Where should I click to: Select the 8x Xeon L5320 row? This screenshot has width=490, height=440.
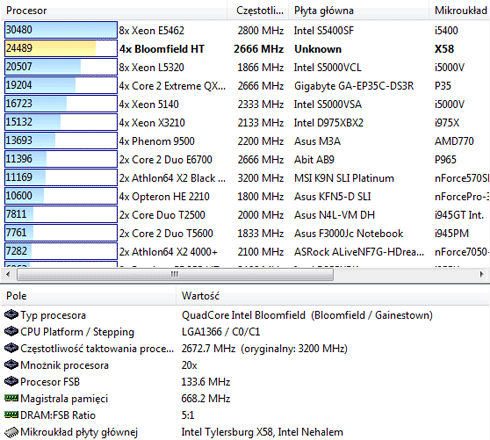[247, 67]
